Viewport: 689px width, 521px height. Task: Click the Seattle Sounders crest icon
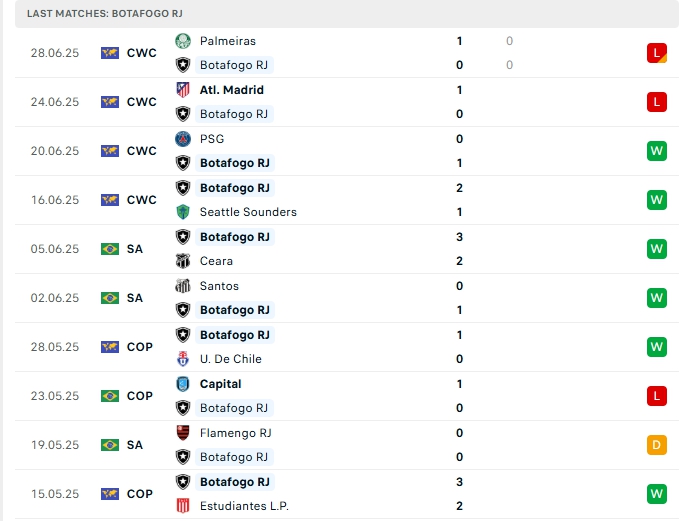pyautogui.click(x=183, y=212)
